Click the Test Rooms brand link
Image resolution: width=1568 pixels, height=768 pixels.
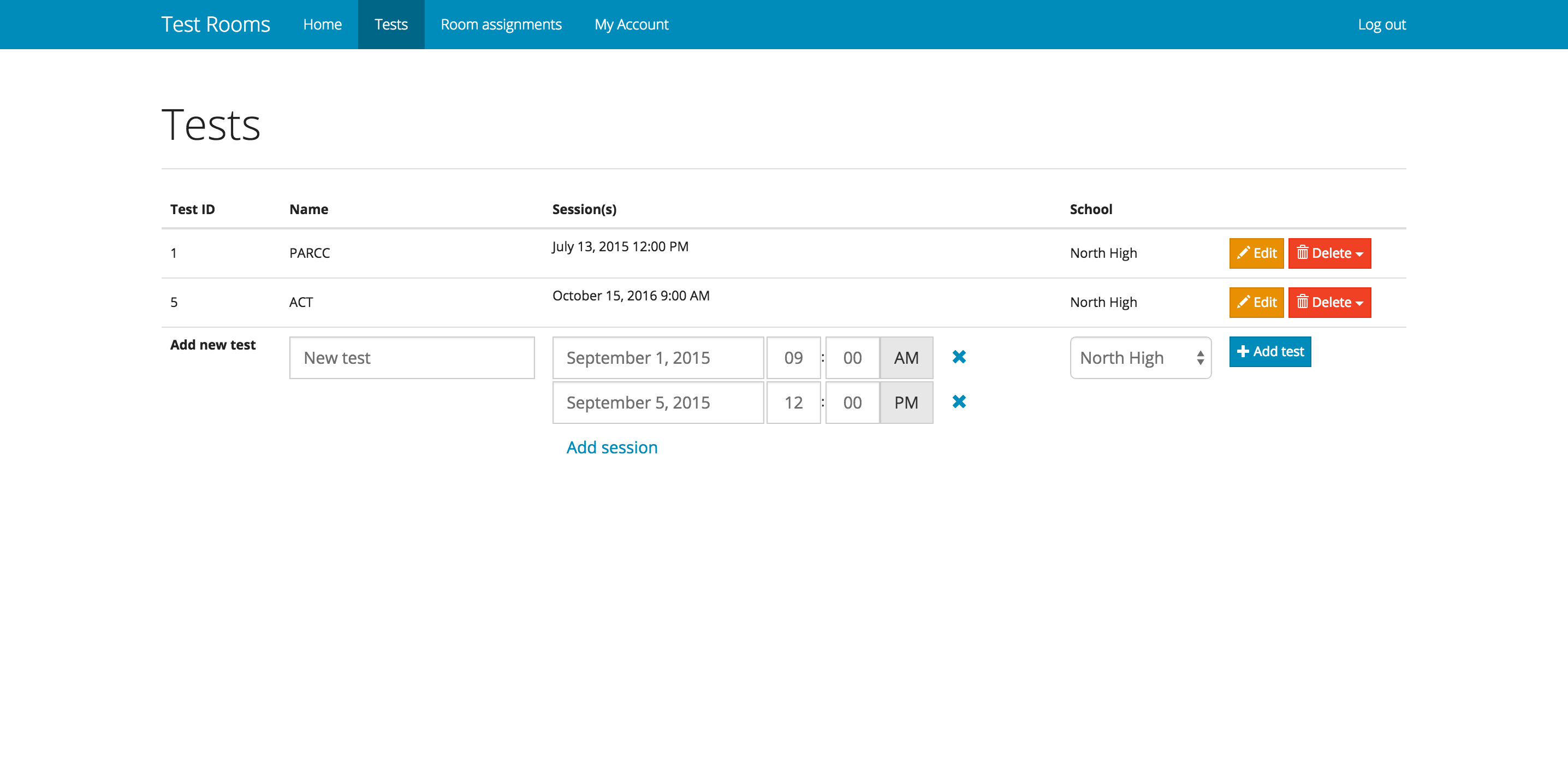point(216,25)
